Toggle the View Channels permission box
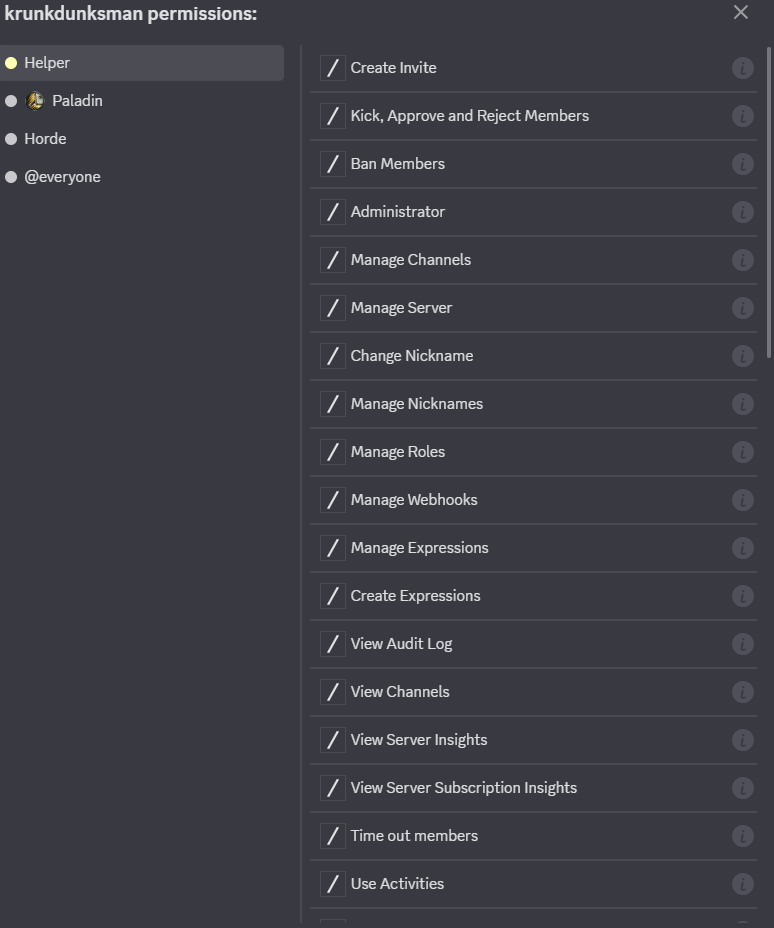774x928 pixels. [x=333, y=692]
